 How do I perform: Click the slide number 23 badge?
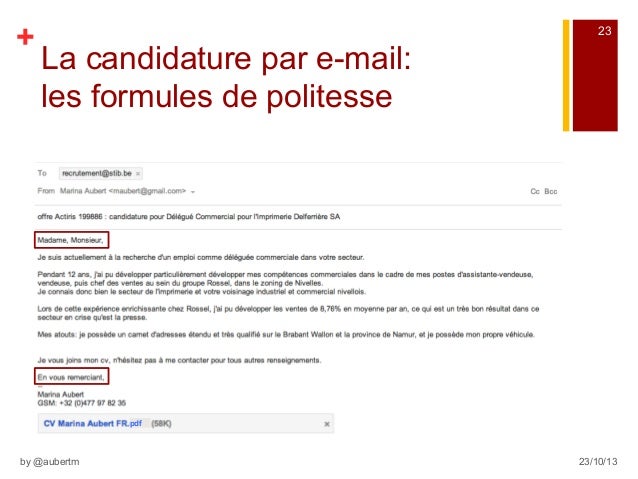(604, 34)
